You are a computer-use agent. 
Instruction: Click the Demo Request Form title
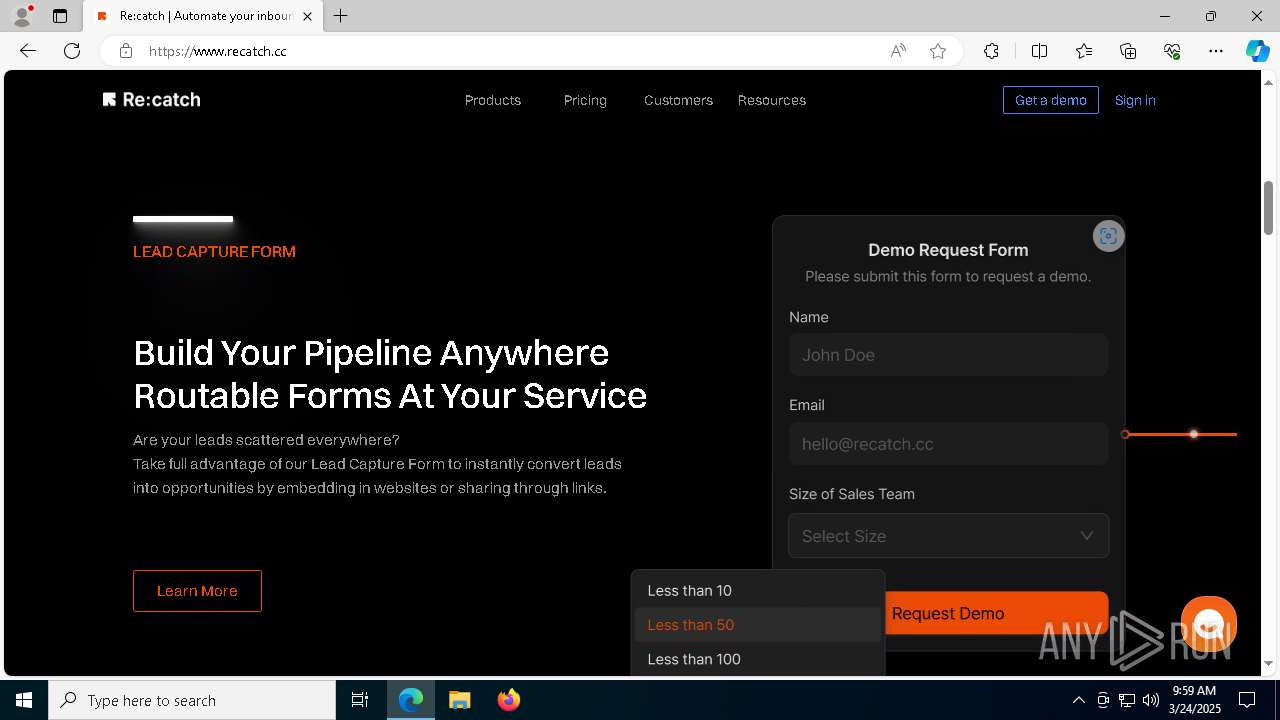click(x=948, y=250)
